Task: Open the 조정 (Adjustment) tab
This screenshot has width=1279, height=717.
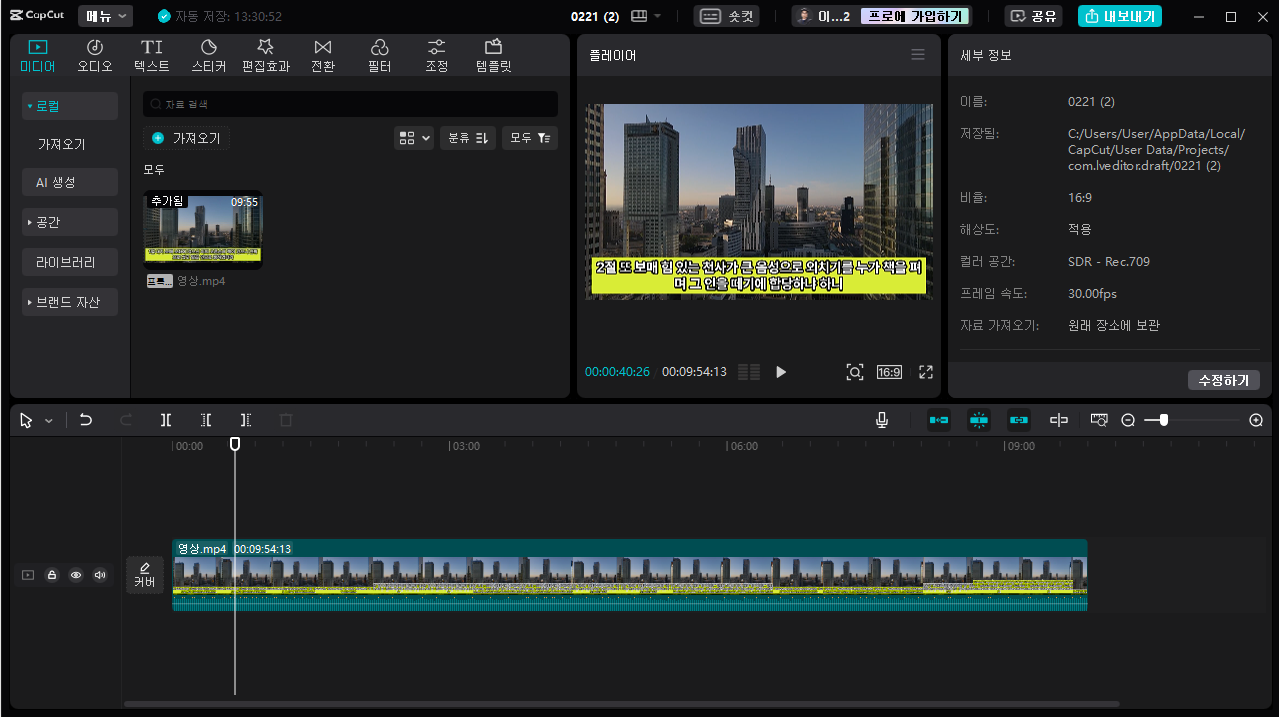Action: pyautogui.click(x=437, y=56)
